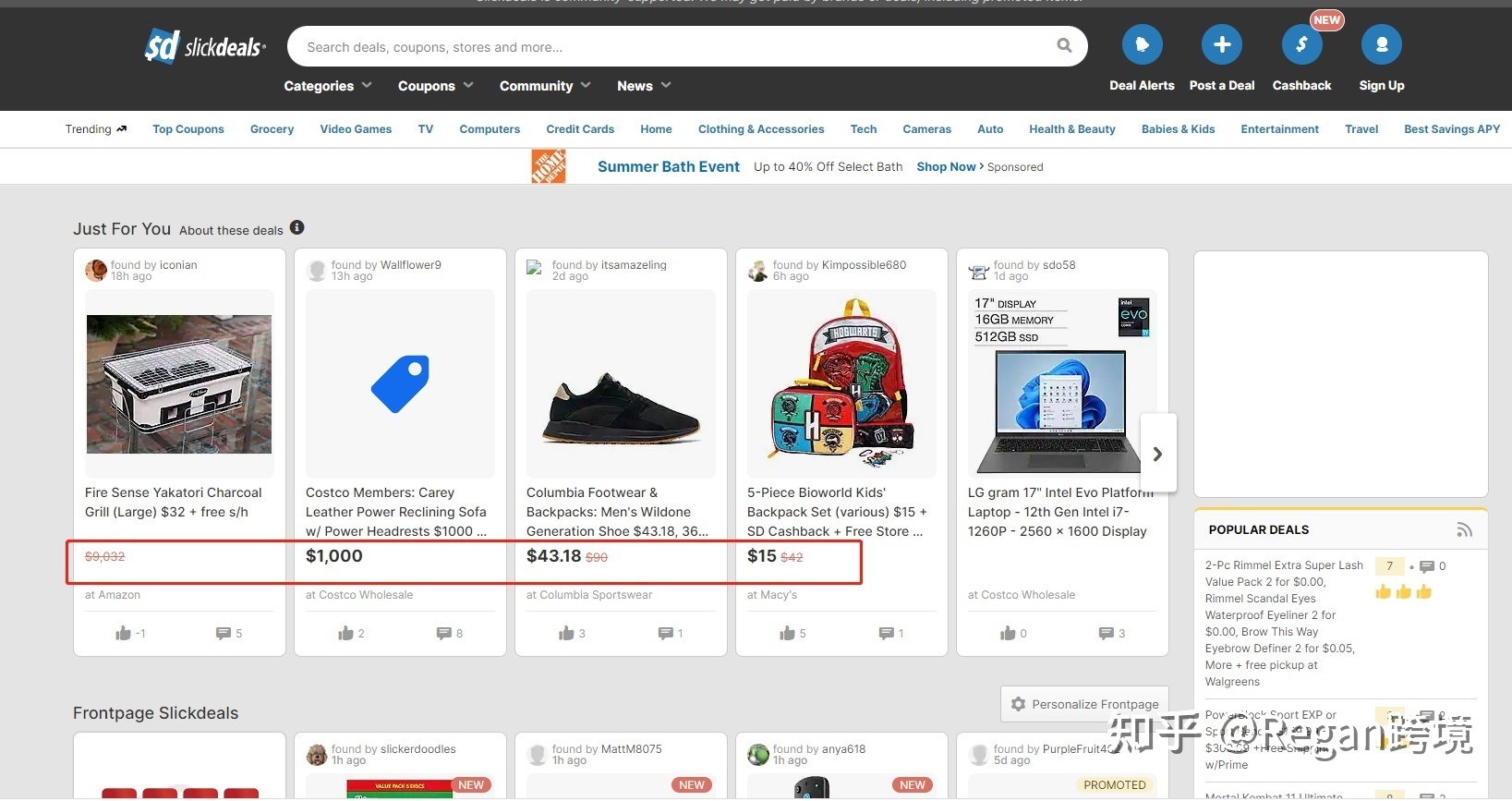Expand the News dropdown
The width and height of the screenshot is (1512, 801).
644,86
